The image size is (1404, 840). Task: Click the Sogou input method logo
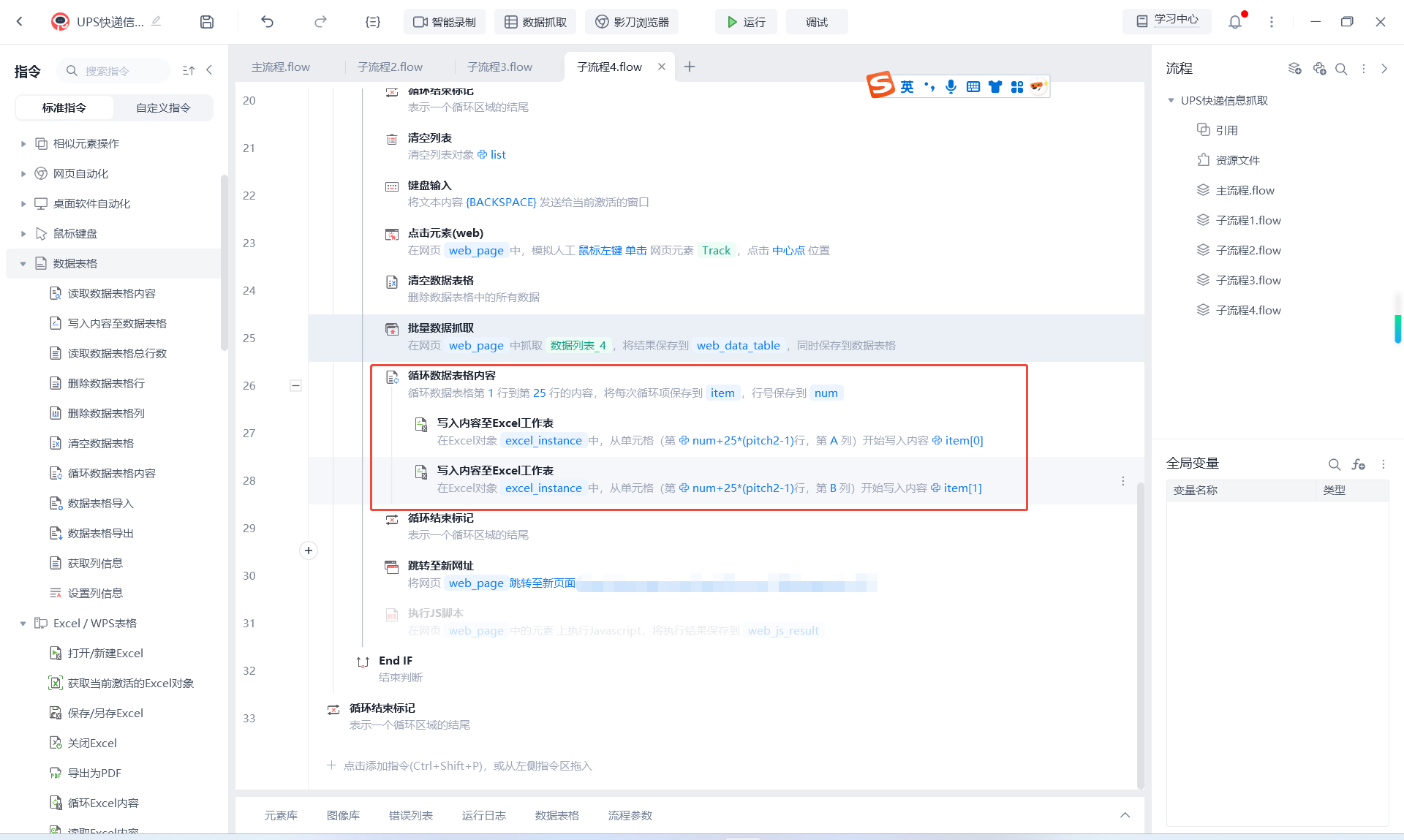[x=881, y=86]
